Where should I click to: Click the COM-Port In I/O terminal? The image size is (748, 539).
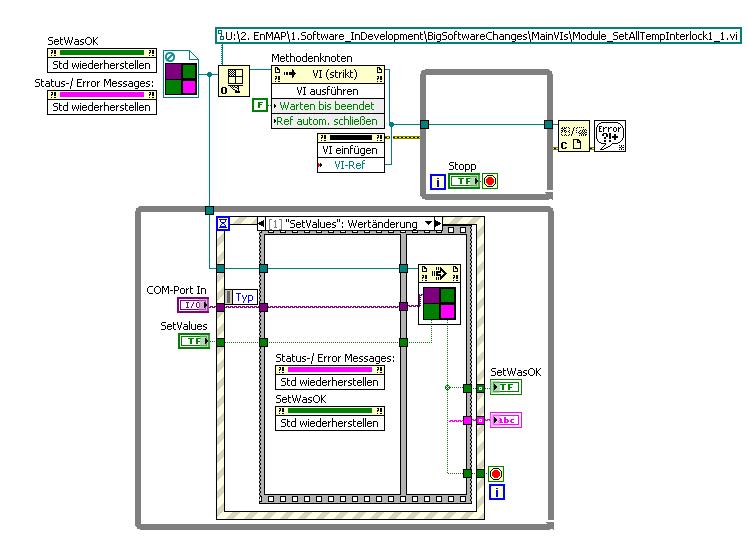pos(194,305)
